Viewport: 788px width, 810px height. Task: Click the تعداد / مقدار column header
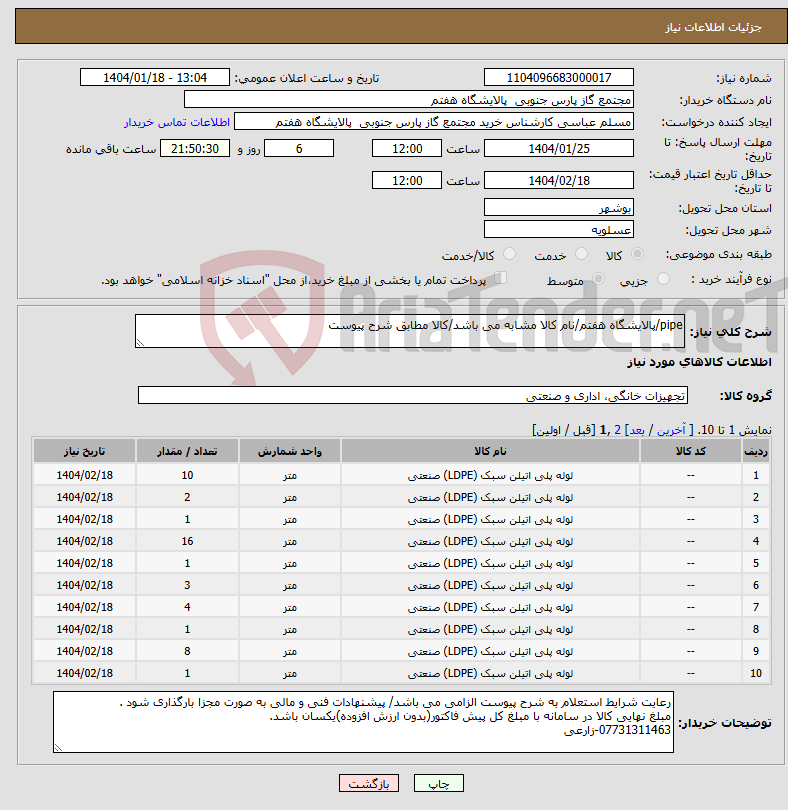point(187,451)
